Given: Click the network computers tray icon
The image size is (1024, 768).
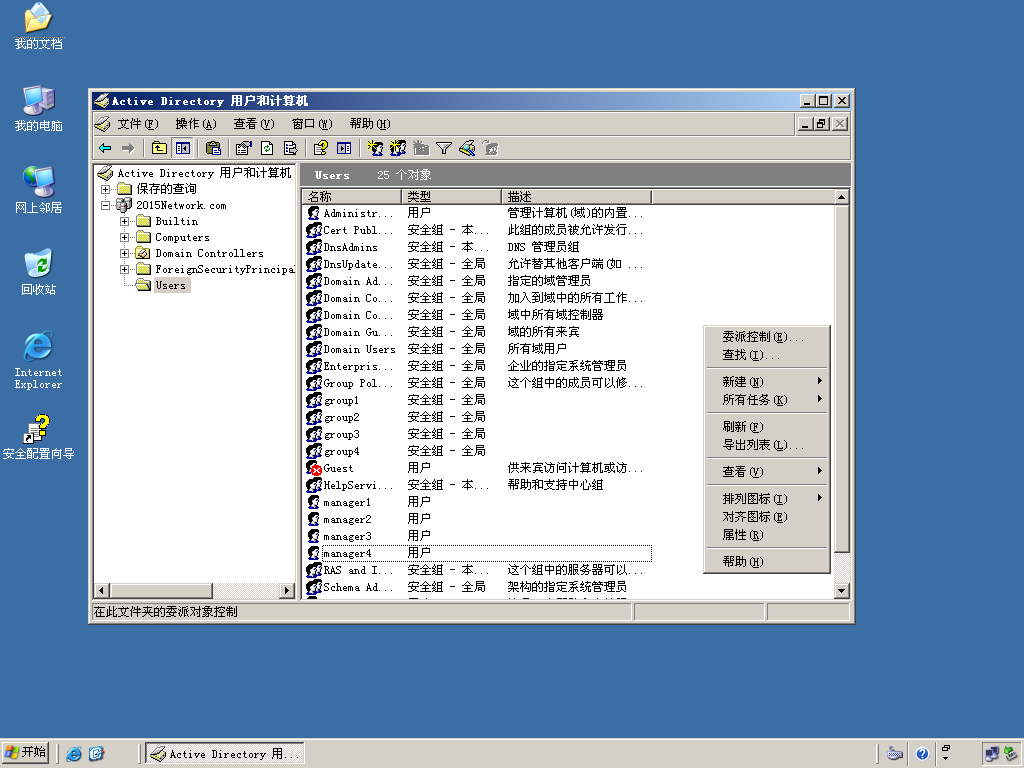Looking at the screenshot, I should point(992,754).
